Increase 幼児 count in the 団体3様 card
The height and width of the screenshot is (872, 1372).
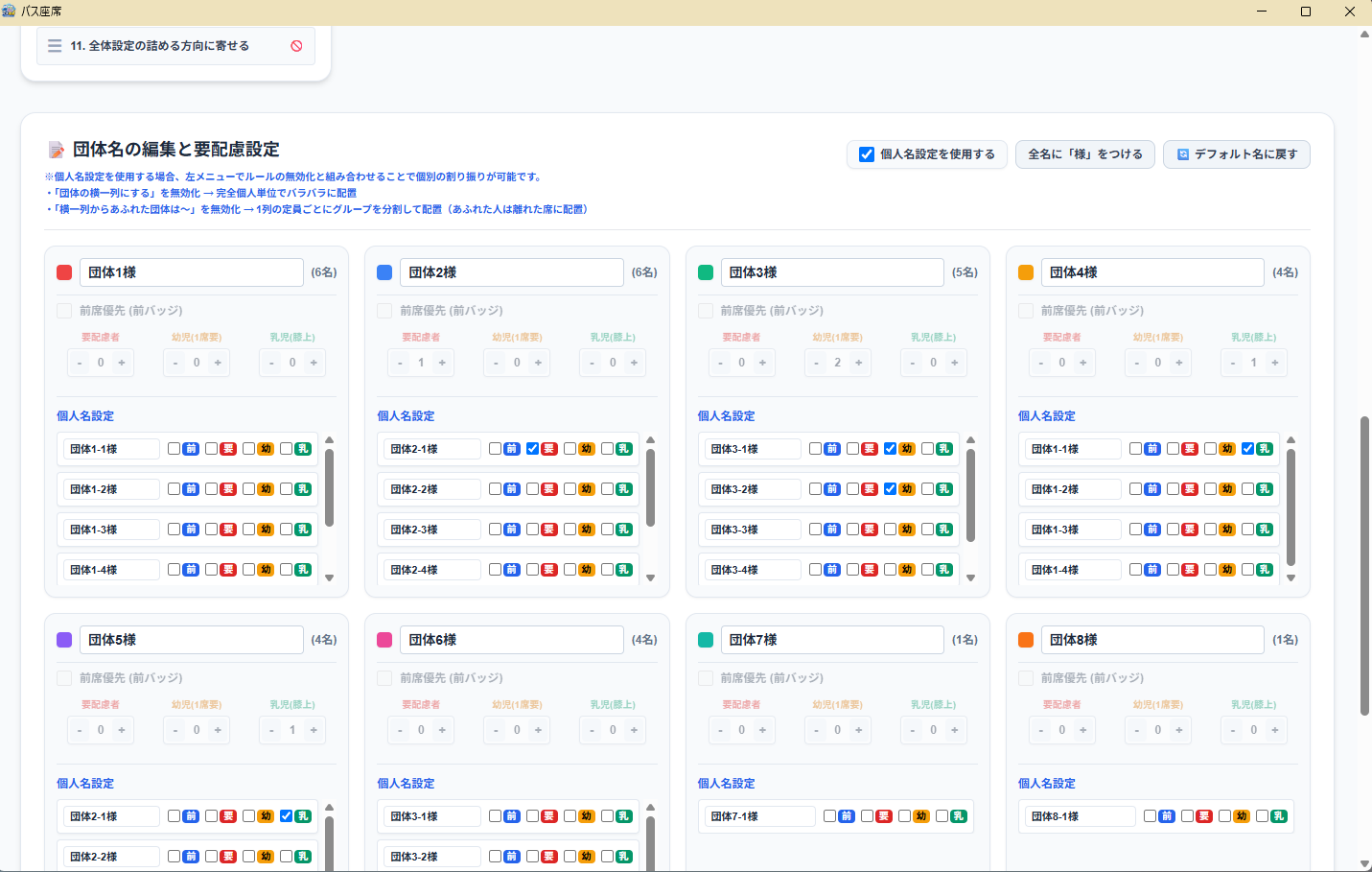pyautogui.click(x=859, y=363)
